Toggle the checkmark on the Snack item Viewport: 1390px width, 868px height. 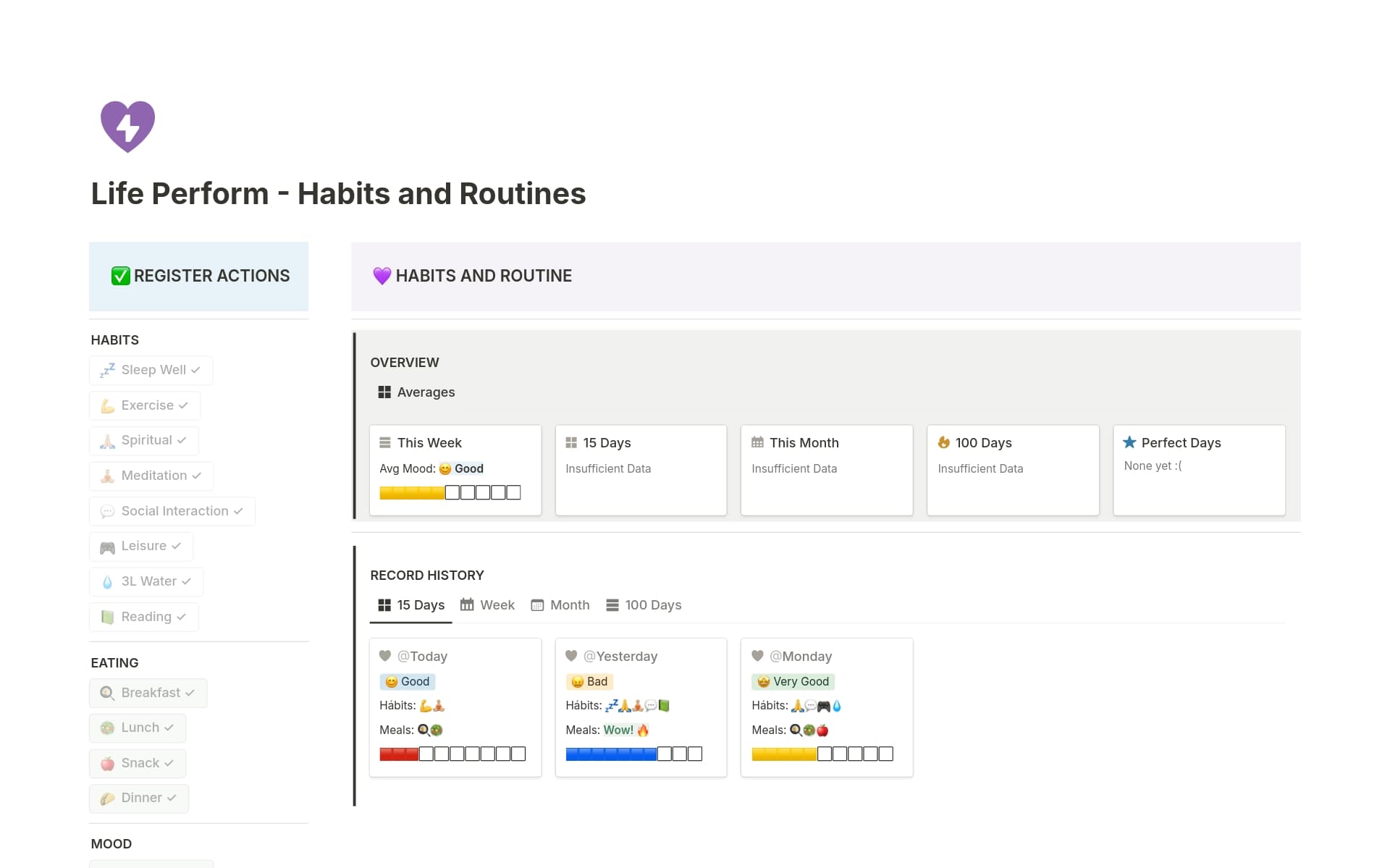(x=169, y=763)
